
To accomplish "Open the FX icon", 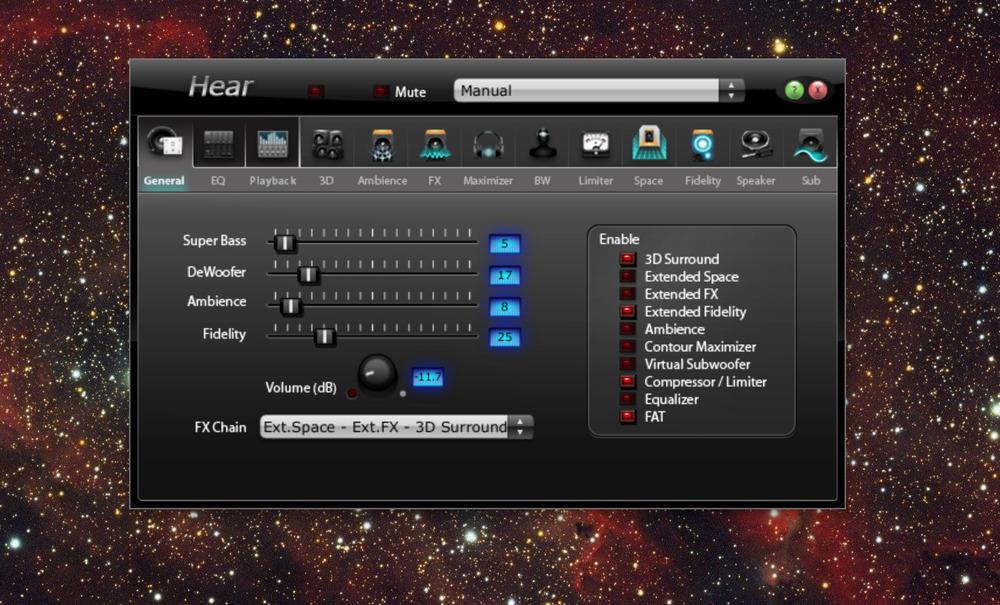I will click(x=435, y=145).
